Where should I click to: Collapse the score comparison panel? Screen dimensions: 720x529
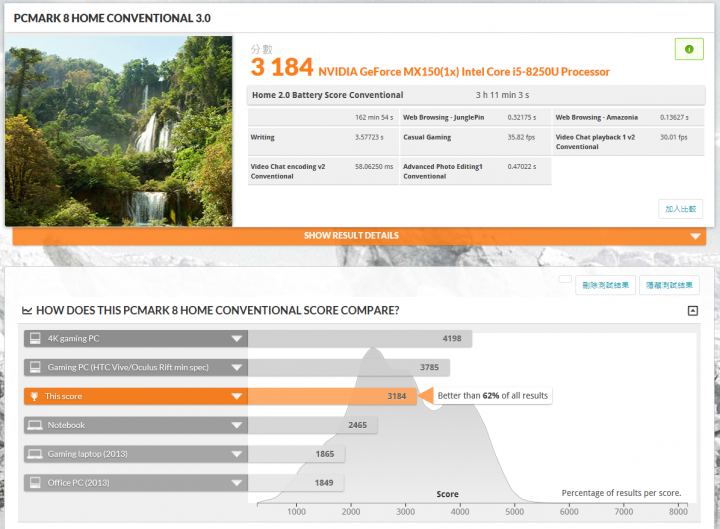coord(692,311)
